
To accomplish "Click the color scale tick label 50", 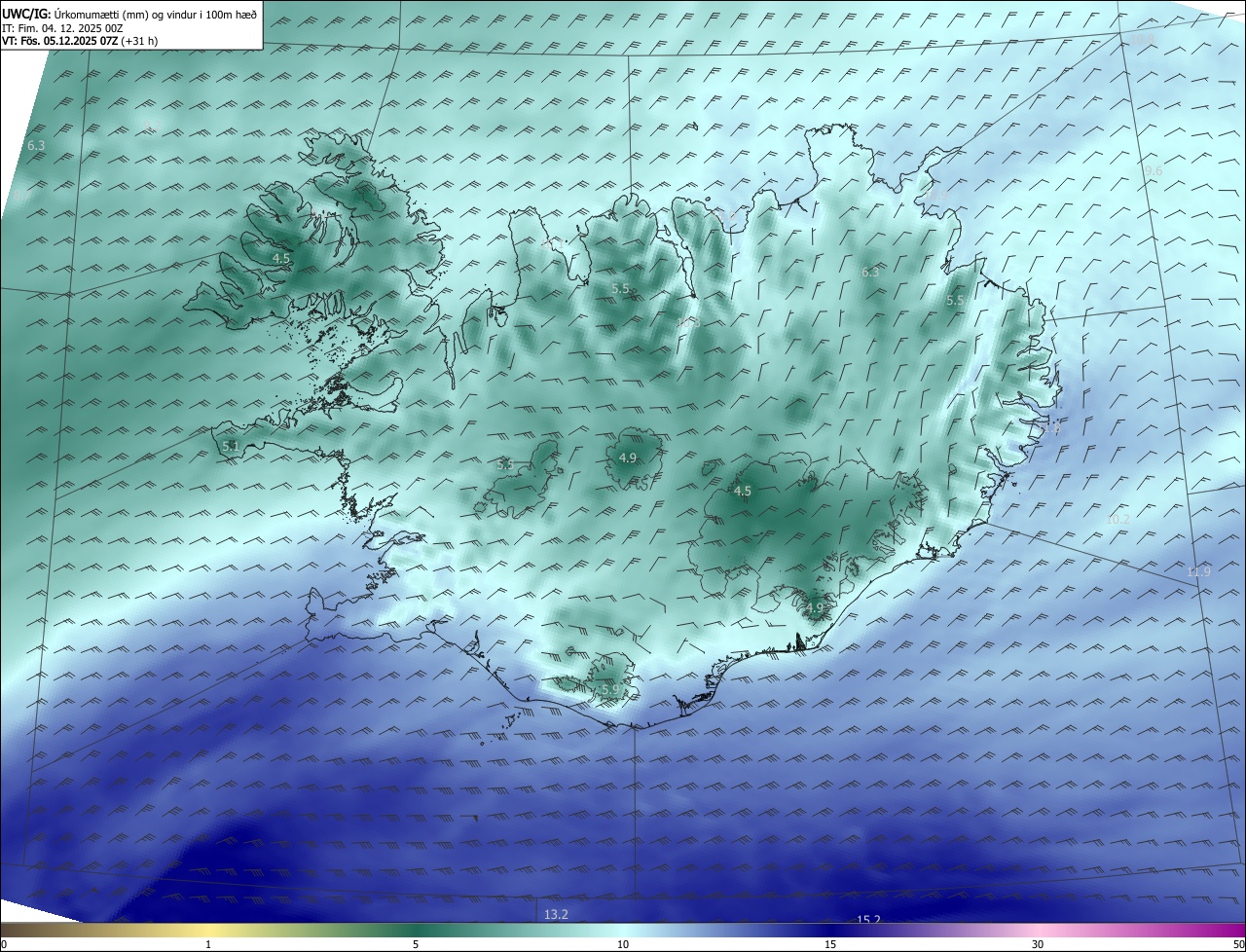I will (1238, 944).
